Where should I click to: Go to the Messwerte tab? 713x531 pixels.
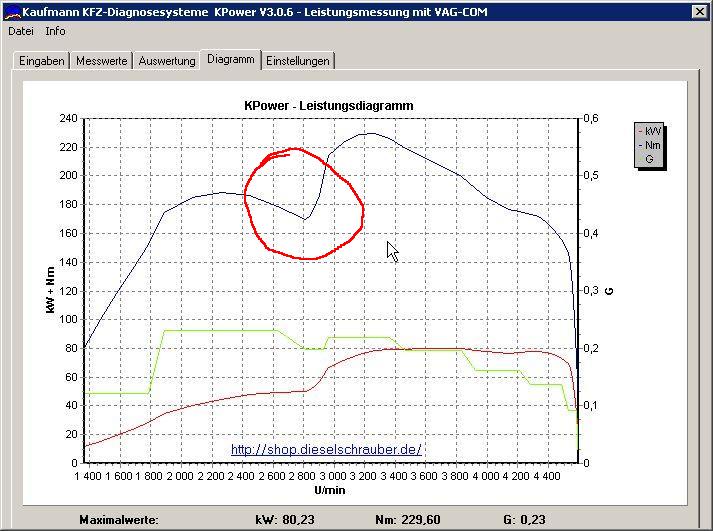(102, 61)
